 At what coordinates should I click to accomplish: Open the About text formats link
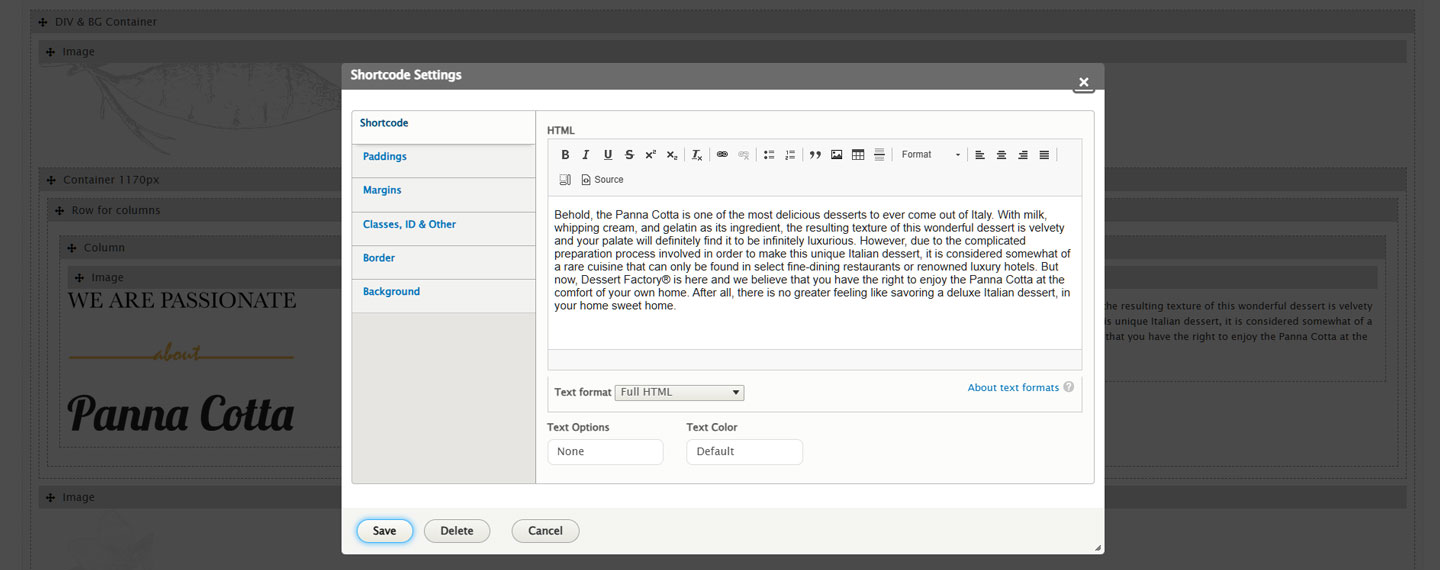1012,388
